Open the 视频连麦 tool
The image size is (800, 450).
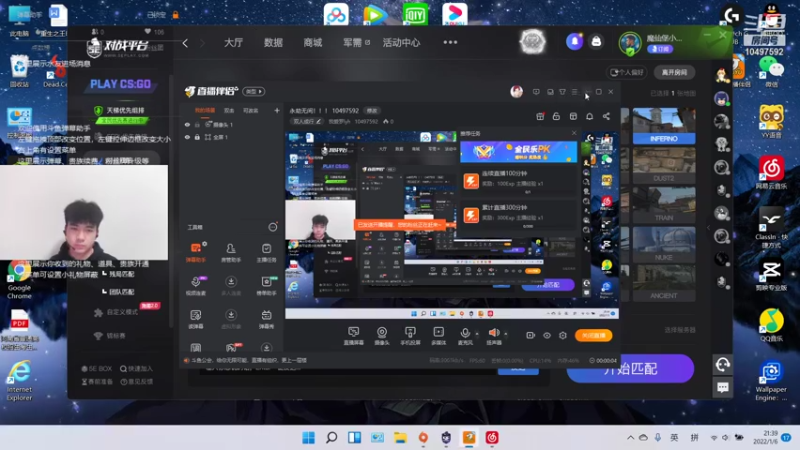point(195,285)
